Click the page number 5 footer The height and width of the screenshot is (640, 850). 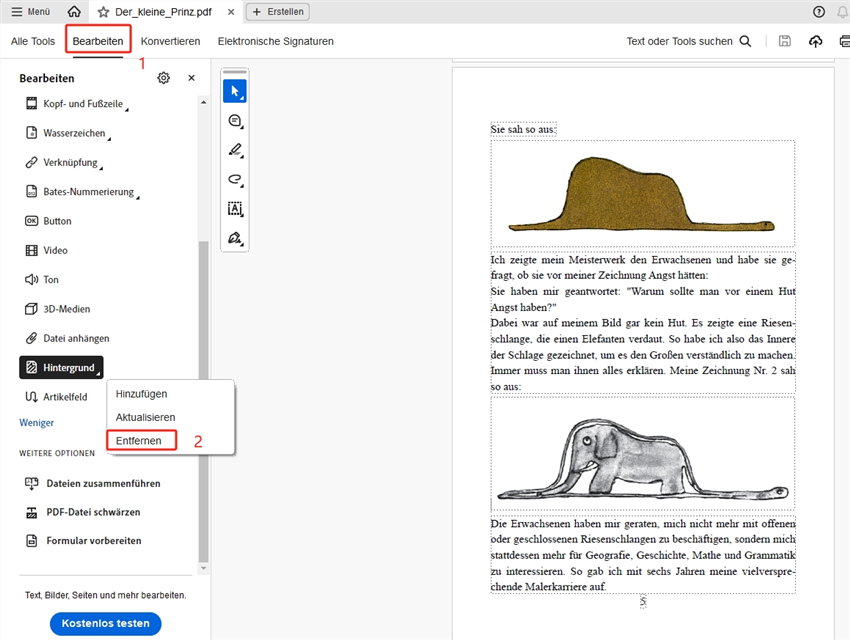pos(643,602)
